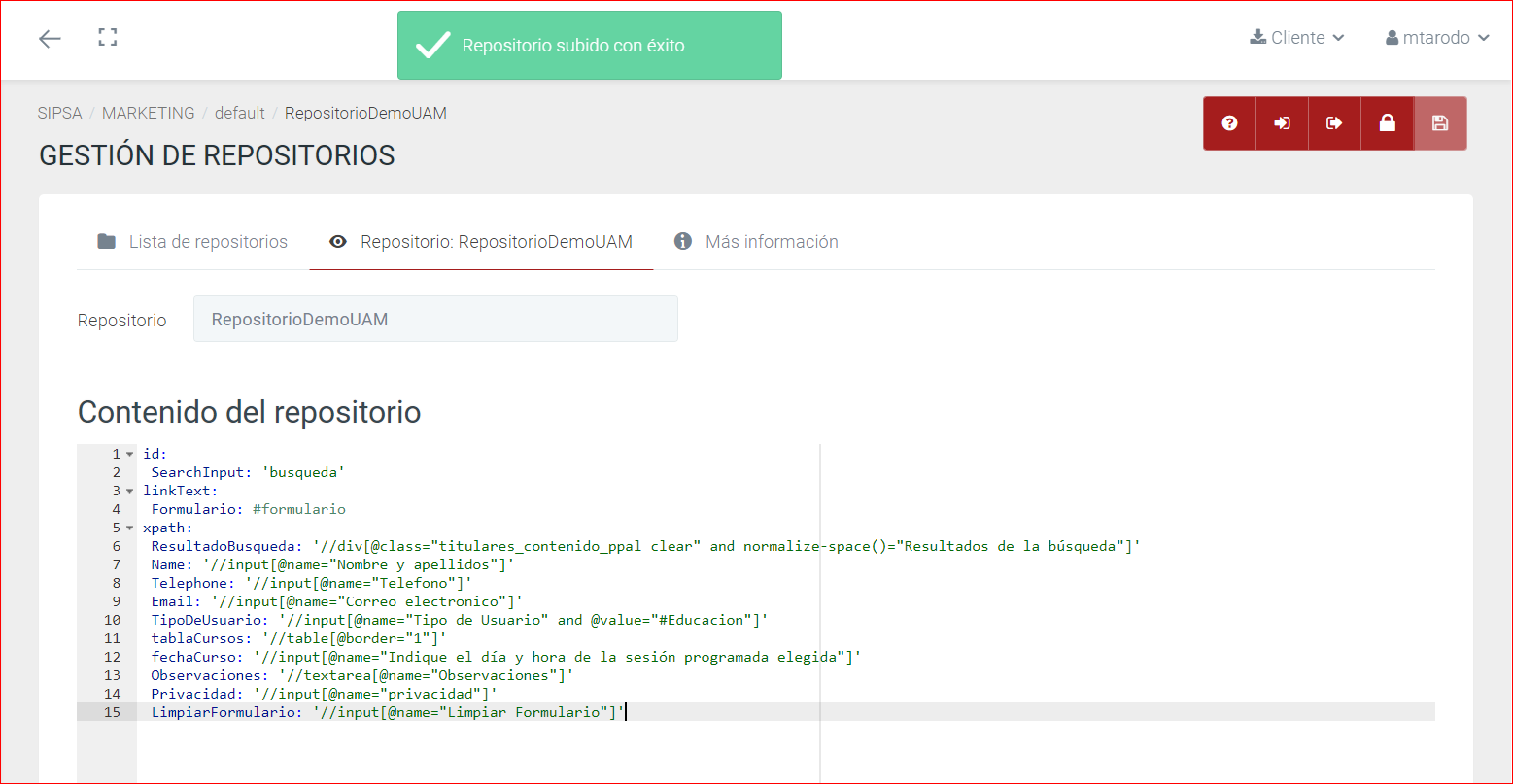Collapse the linkText fold arrow

tap(130, 491)
